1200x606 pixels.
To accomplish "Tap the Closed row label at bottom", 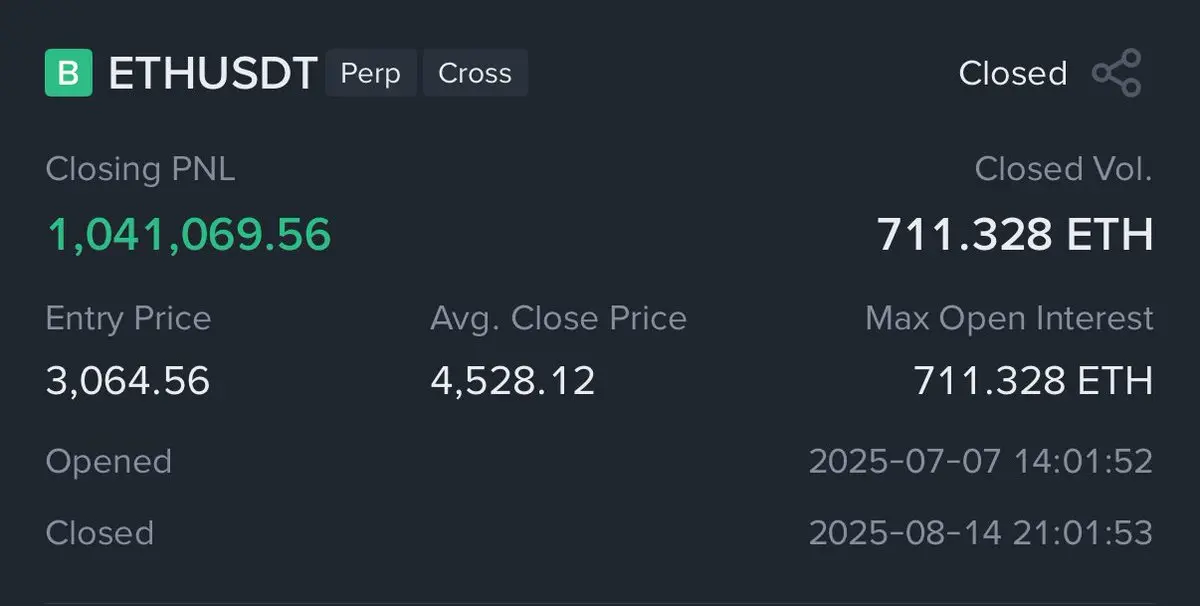I will (100, 533).
